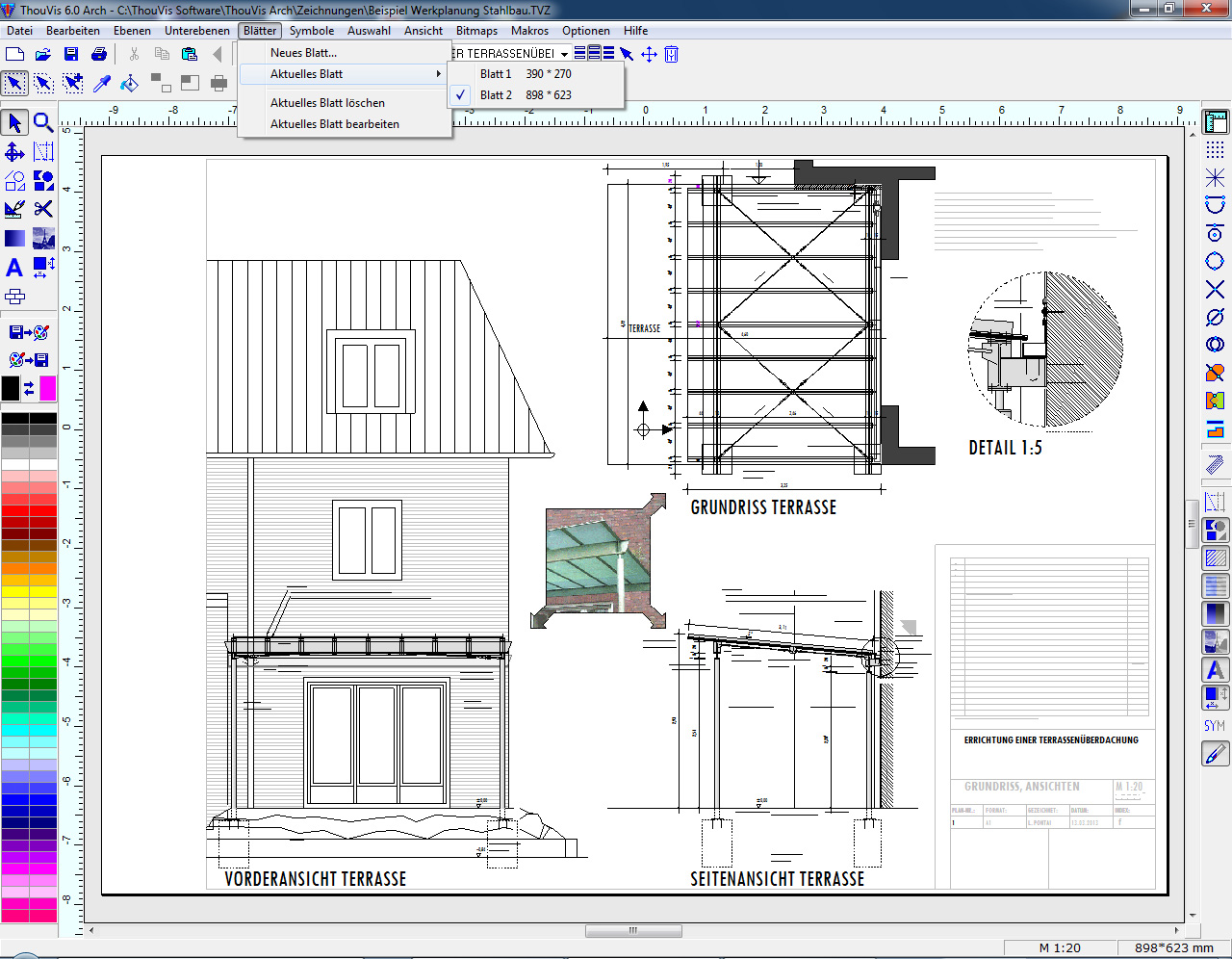Click the print icon in top toolbar

click(99, 55)
